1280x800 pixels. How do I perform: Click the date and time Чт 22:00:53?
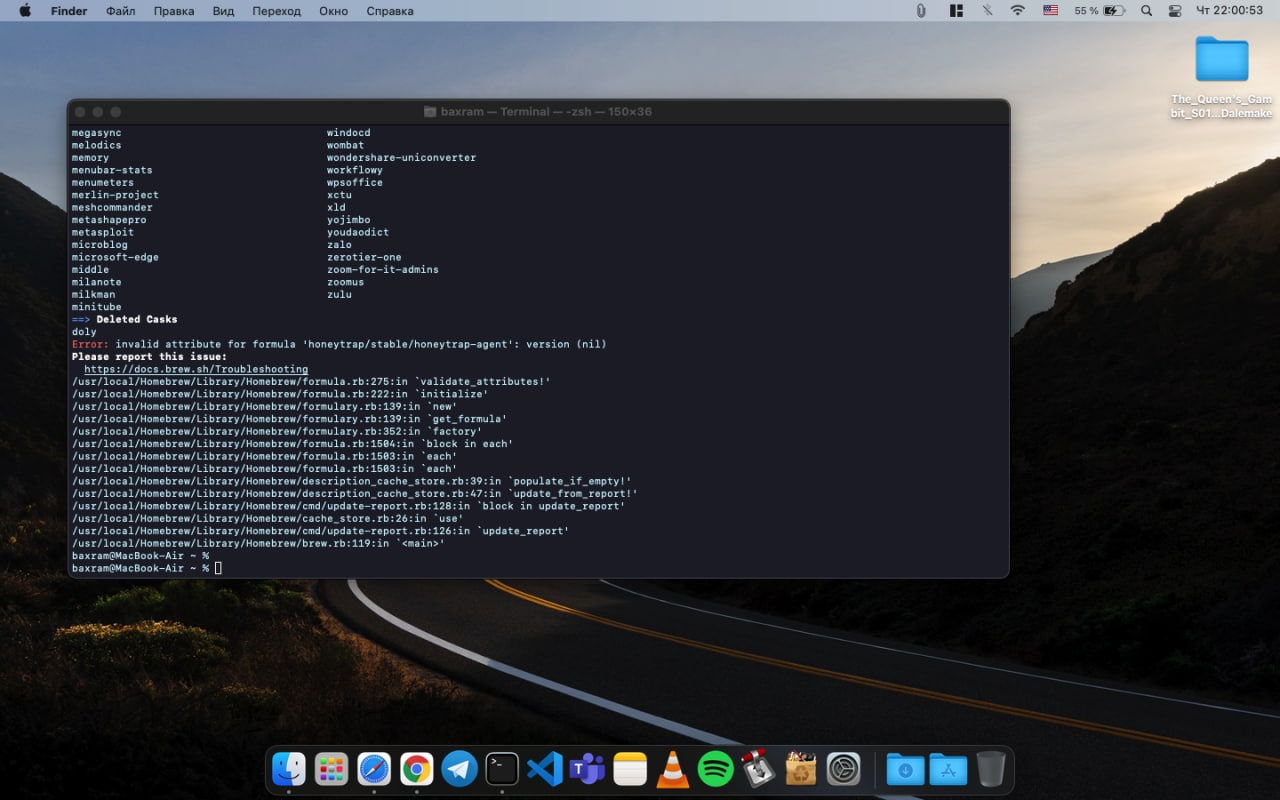click(x=1229, y=11)
